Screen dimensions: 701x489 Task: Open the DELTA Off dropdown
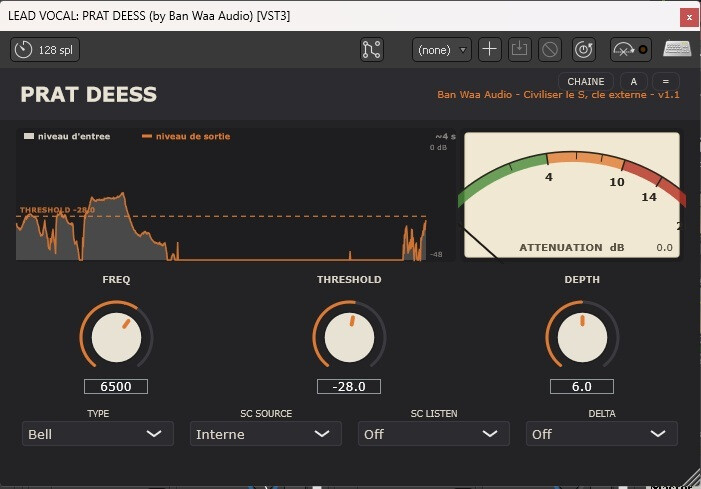click(x=602, y=434)
